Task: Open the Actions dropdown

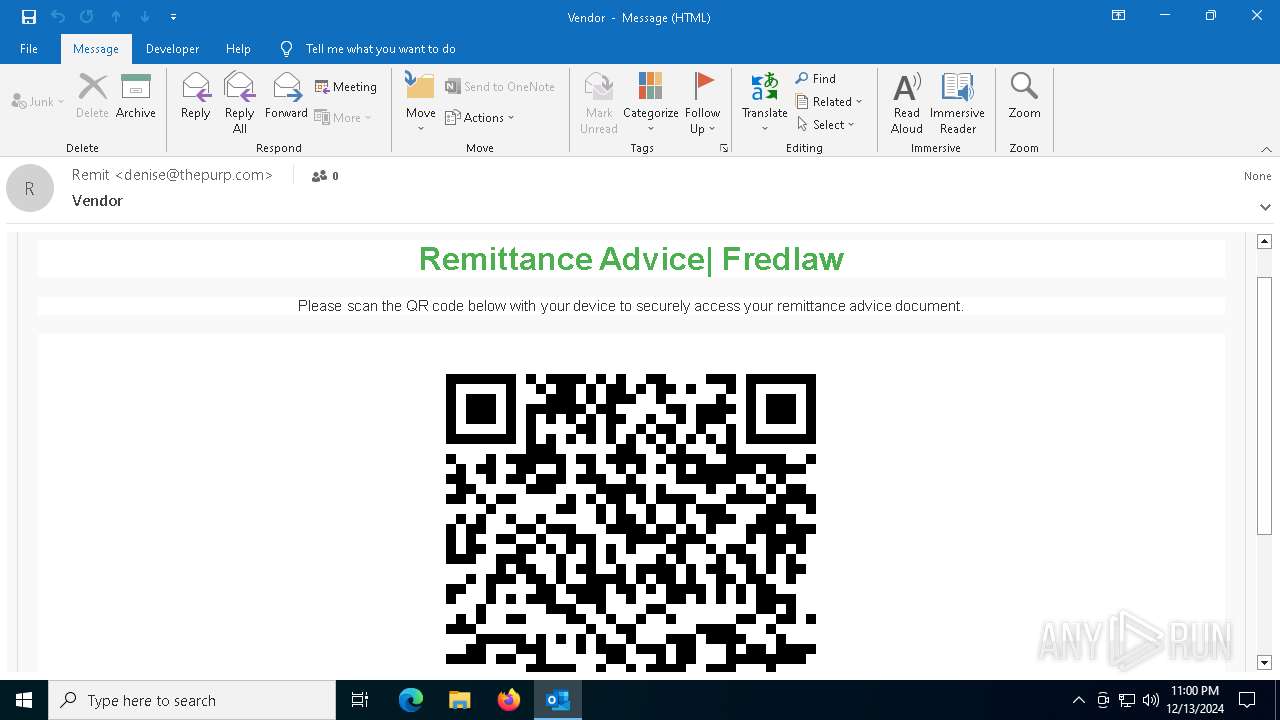Action: point(480,117)
